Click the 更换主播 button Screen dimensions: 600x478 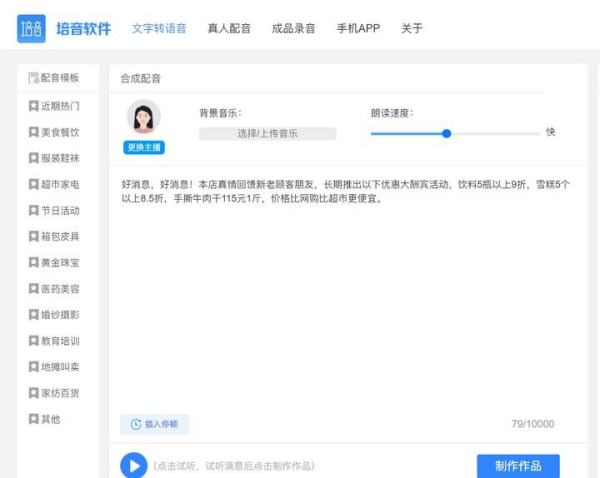(x=144, y=147)
